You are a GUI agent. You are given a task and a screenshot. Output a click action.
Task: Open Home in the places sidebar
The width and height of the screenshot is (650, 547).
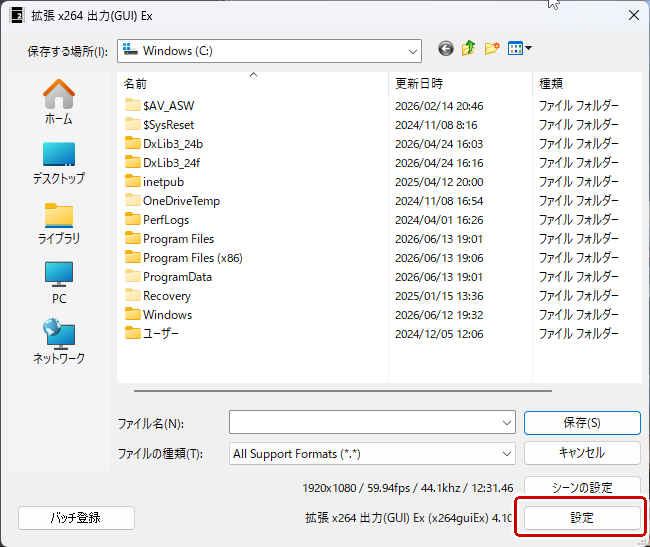(59, 102)
